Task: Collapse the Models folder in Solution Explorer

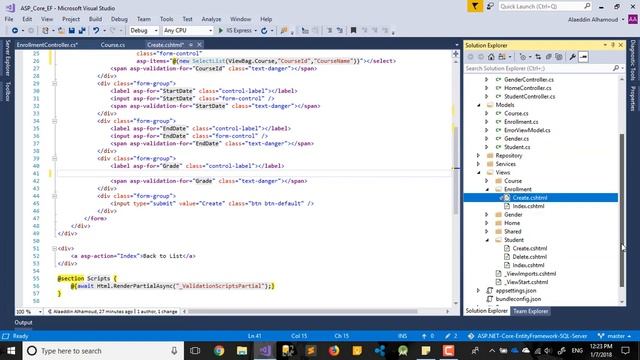Action: [479, 105]
